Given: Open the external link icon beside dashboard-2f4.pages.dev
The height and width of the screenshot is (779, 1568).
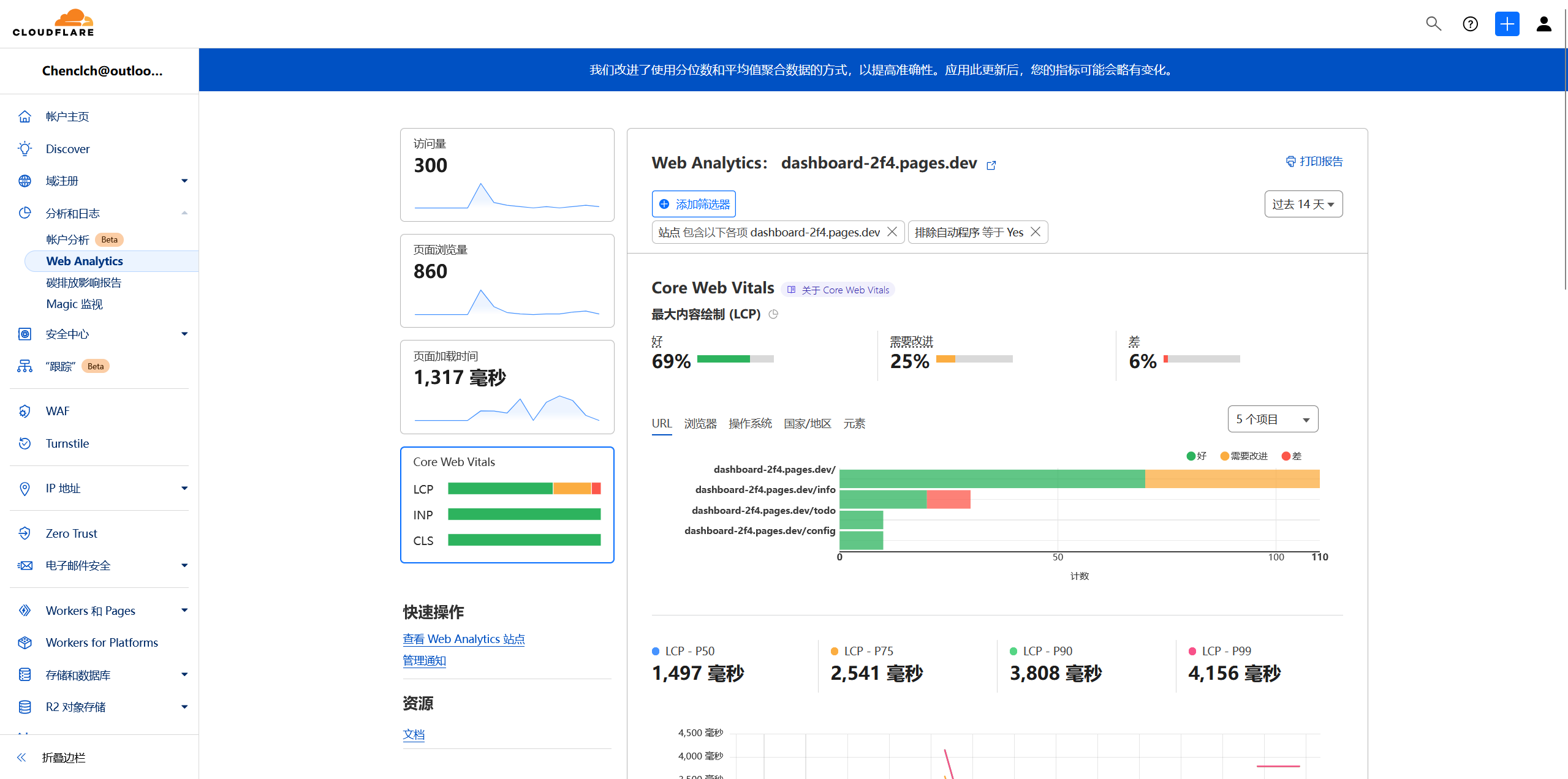Looking at the screenshot, I should coord(991,165).
